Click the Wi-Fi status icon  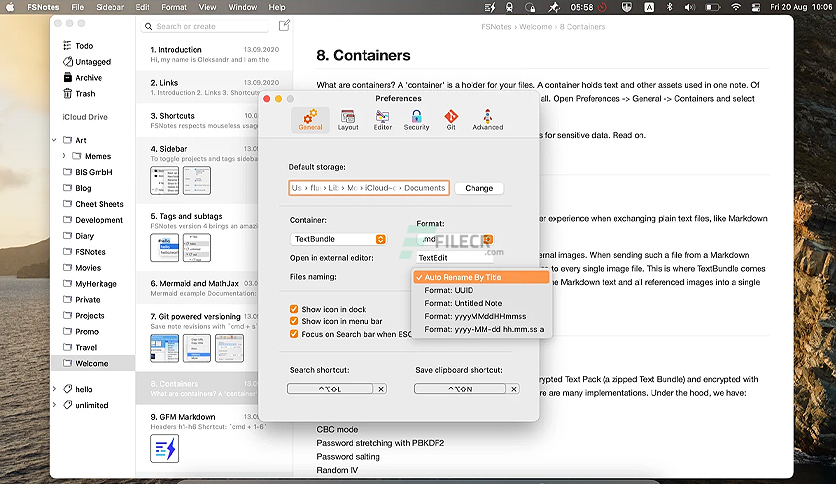(x=736, y=7)
